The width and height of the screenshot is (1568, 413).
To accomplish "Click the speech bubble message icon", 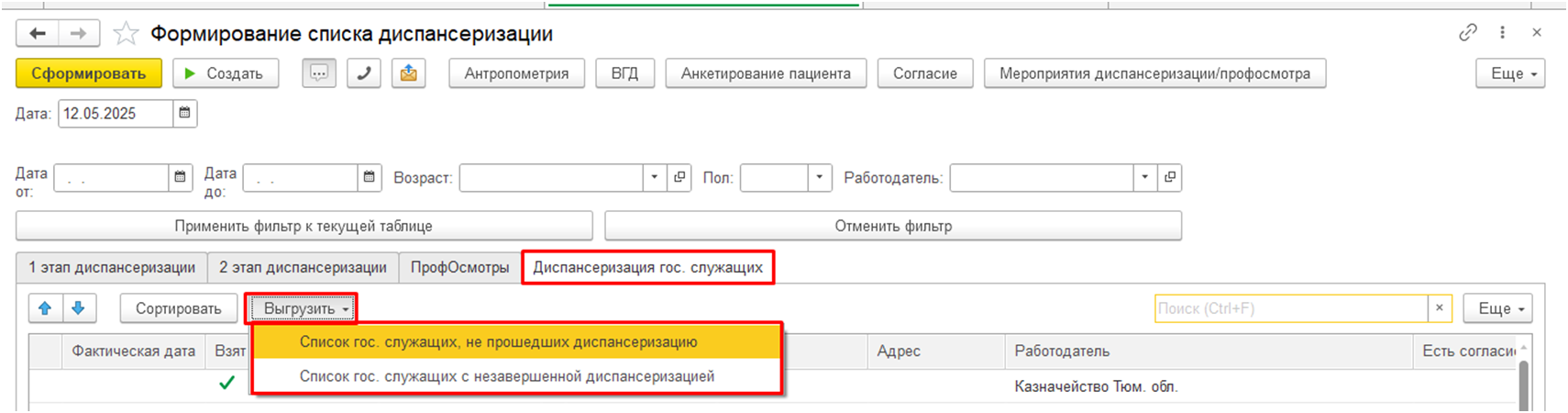I will click(x=319, y=73).
